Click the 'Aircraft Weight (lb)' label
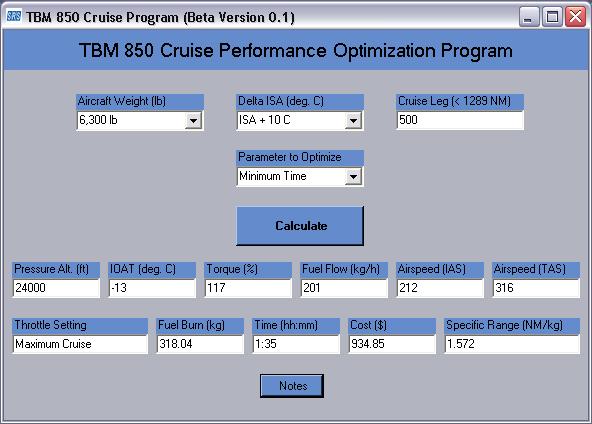This screenshot has width=592, height=424. (x=122, y=101)
